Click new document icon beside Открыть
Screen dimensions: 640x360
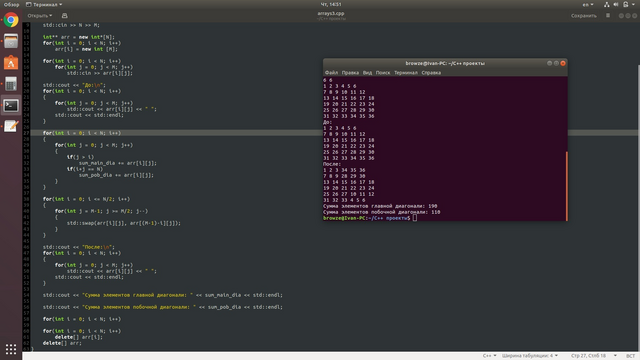point(64,16)
